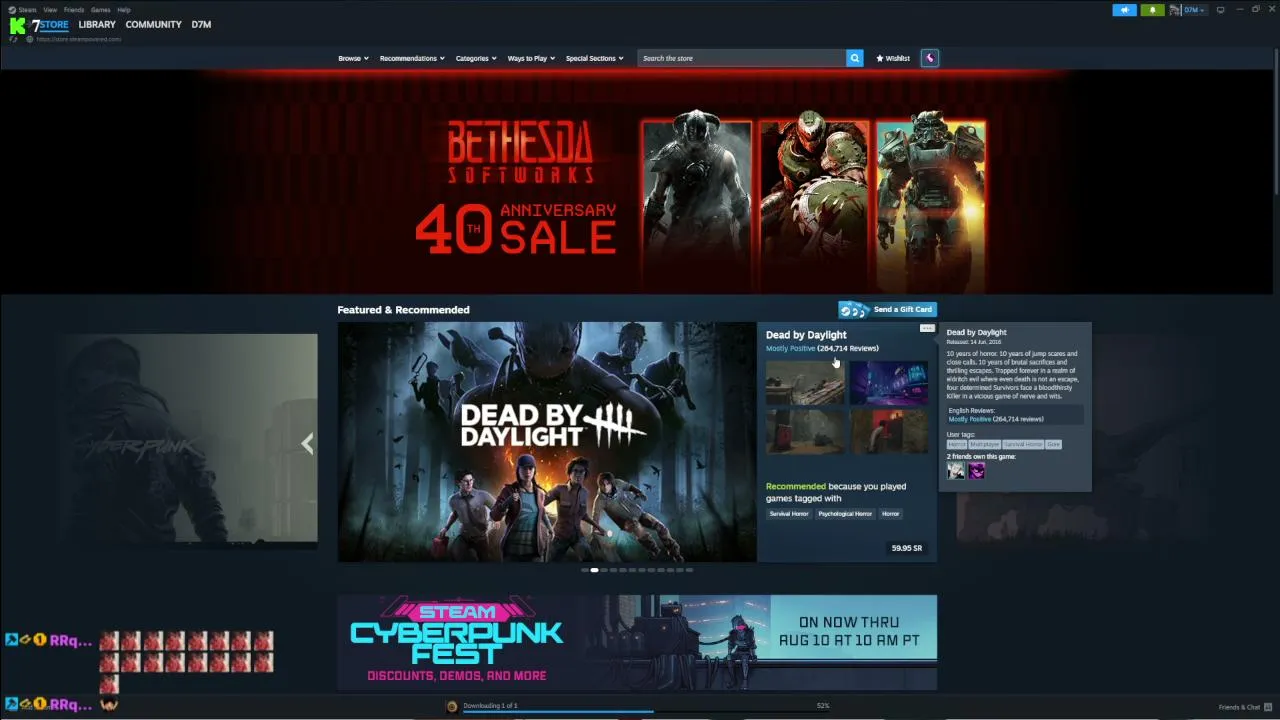Click the 59.95 SR price

[x=907, y=548]
